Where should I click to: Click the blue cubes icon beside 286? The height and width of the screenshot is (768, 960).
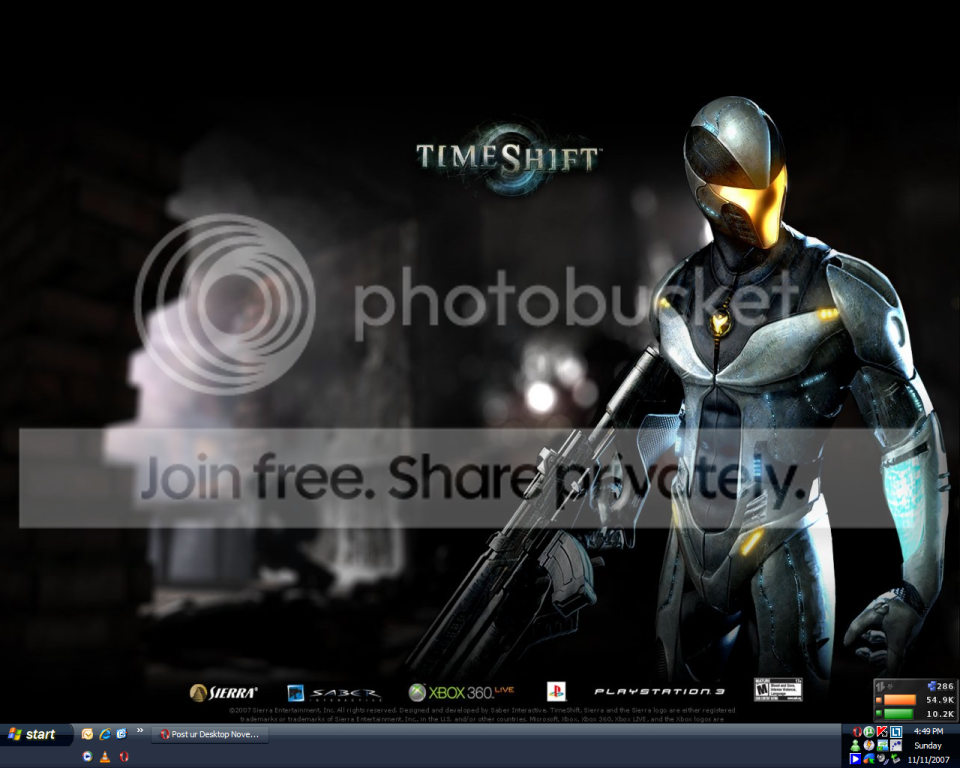[x=932, y=686]
